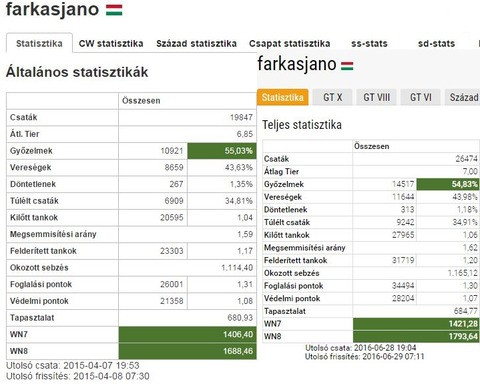Select draws count 313

[407, 209]
